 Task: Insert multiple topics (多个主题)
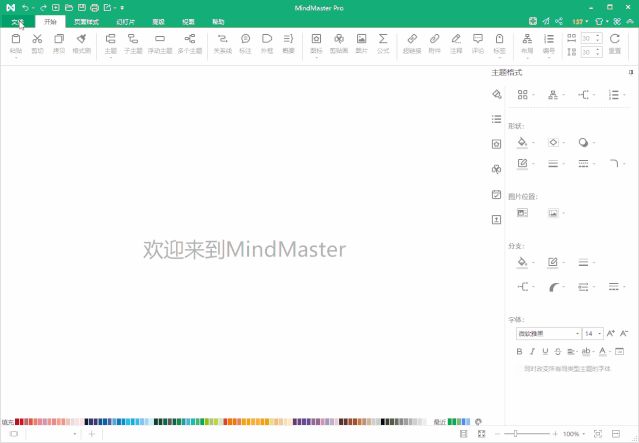pos(190,44)
